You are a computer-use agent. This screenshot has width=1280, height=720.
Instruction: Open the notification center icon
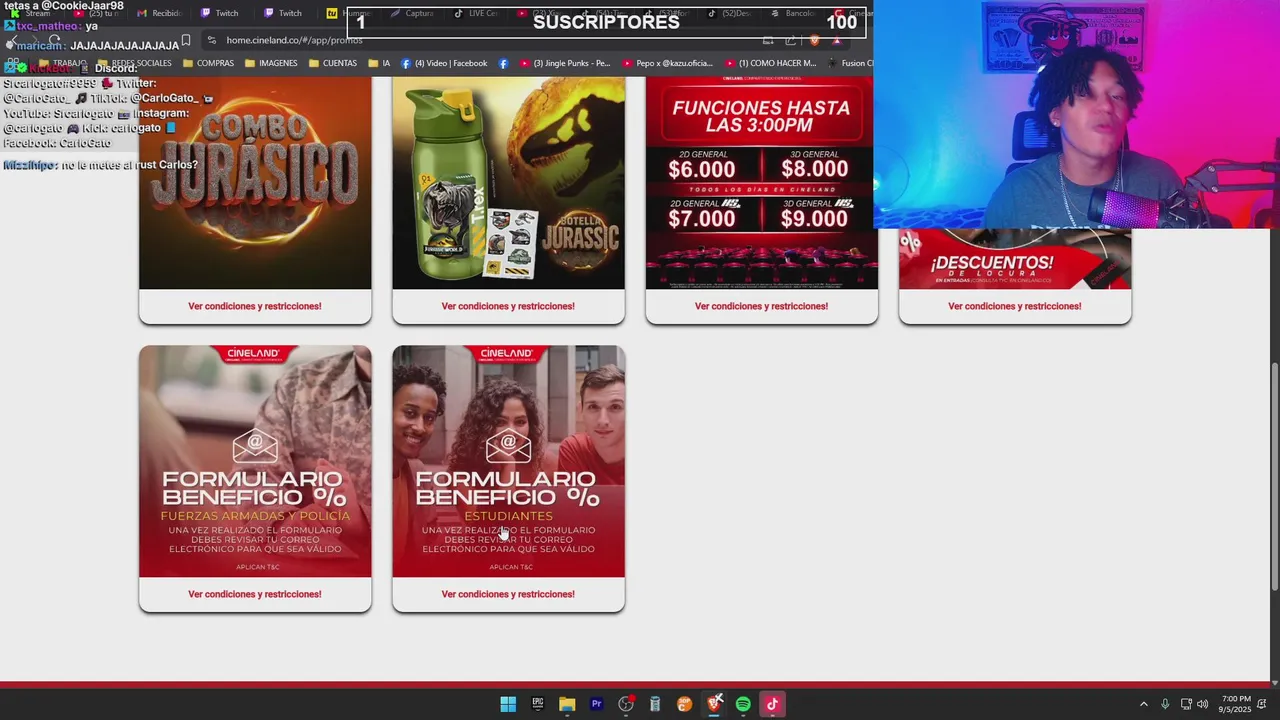click(1262, 704)
